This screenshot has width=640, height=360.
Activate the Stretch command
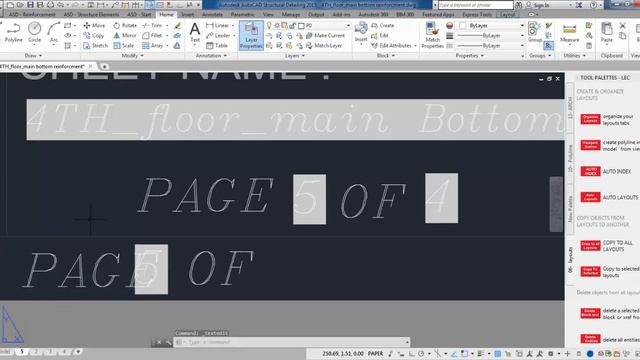[96, 46]
